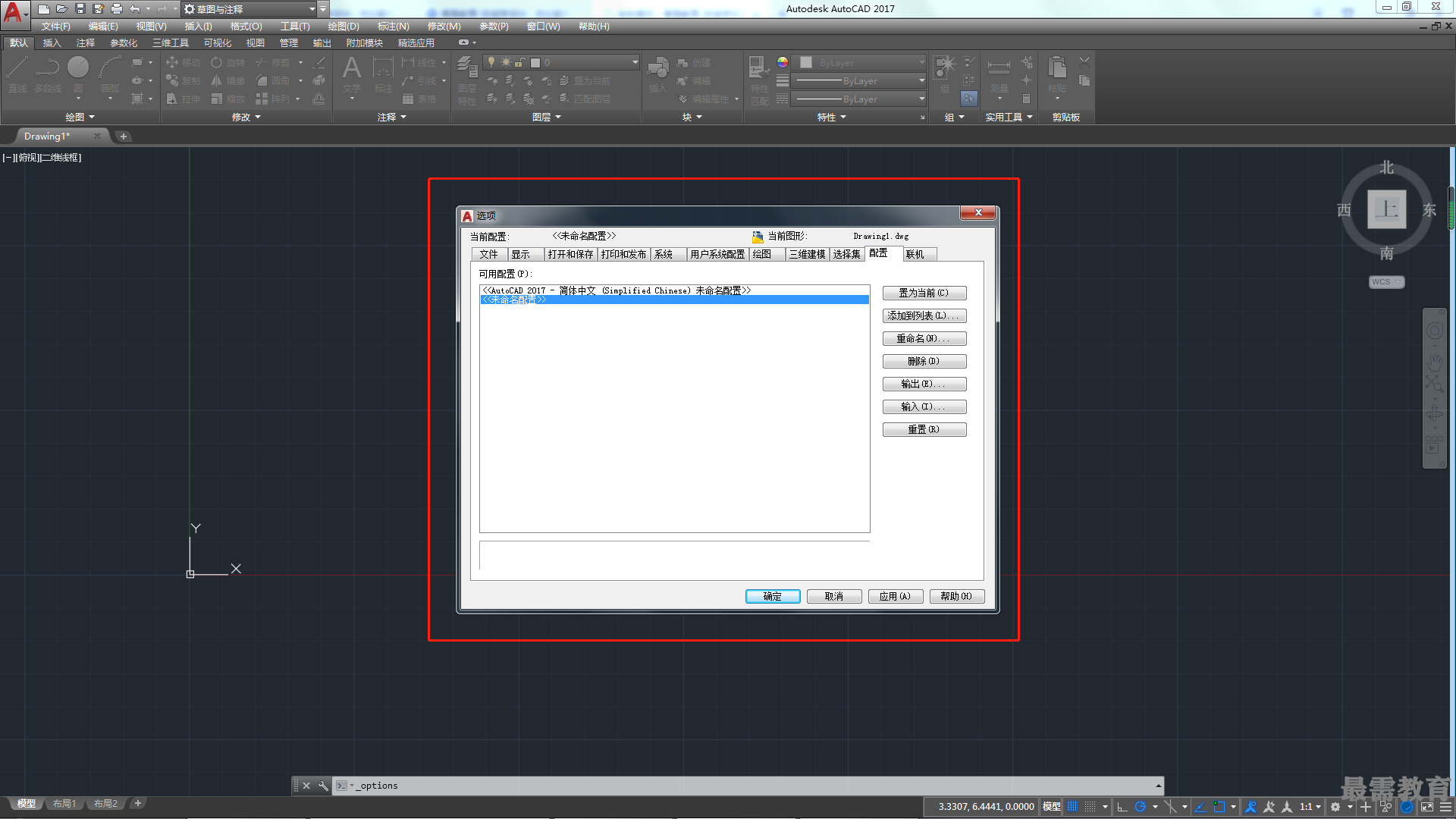Toggle hardware acceleration blue circle in status bar
This screenshot has height=819, width=1456.
(x=1407, y=807)
